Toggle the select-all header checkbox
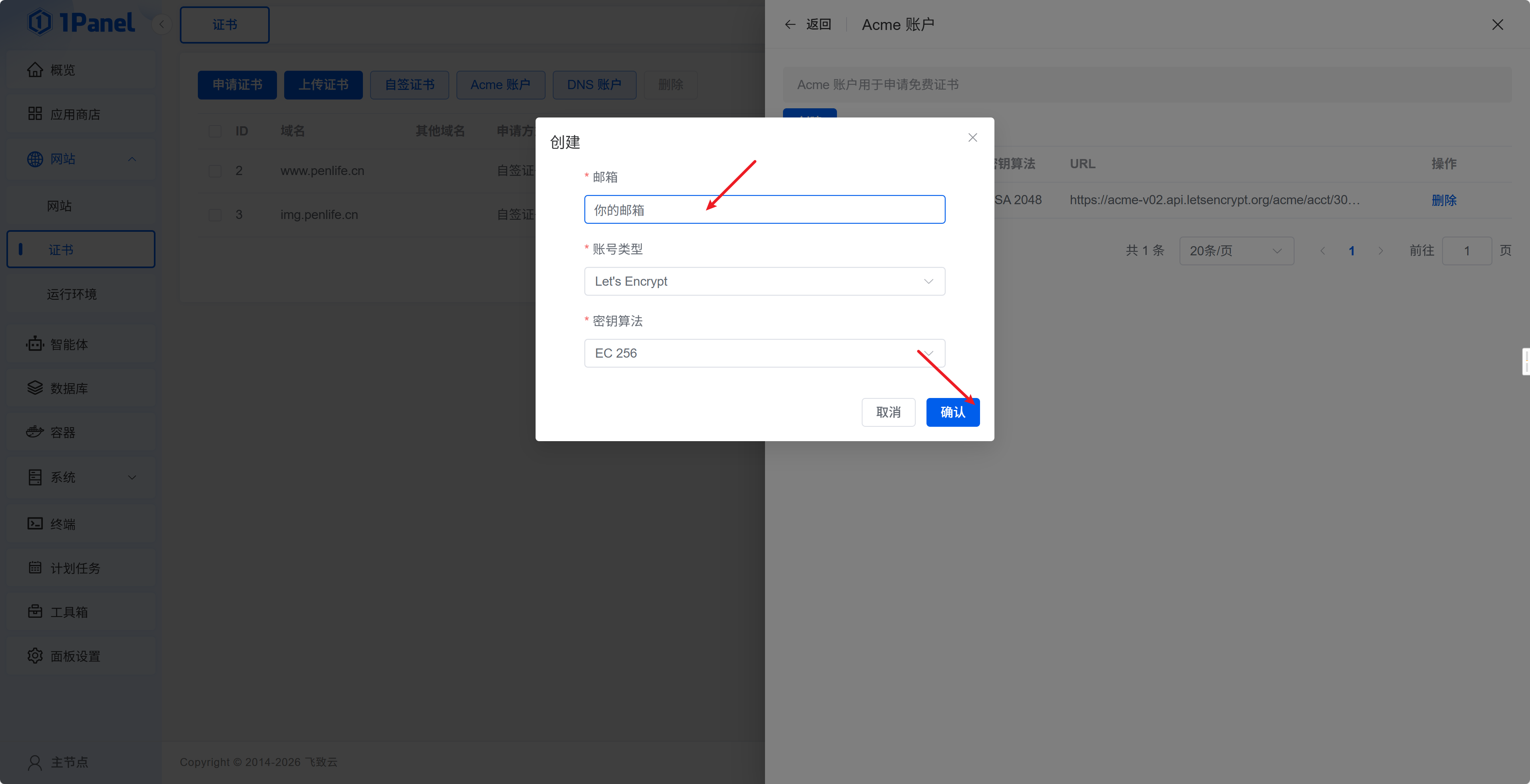The image size is (1530, 784). click(x=215, y=131)
